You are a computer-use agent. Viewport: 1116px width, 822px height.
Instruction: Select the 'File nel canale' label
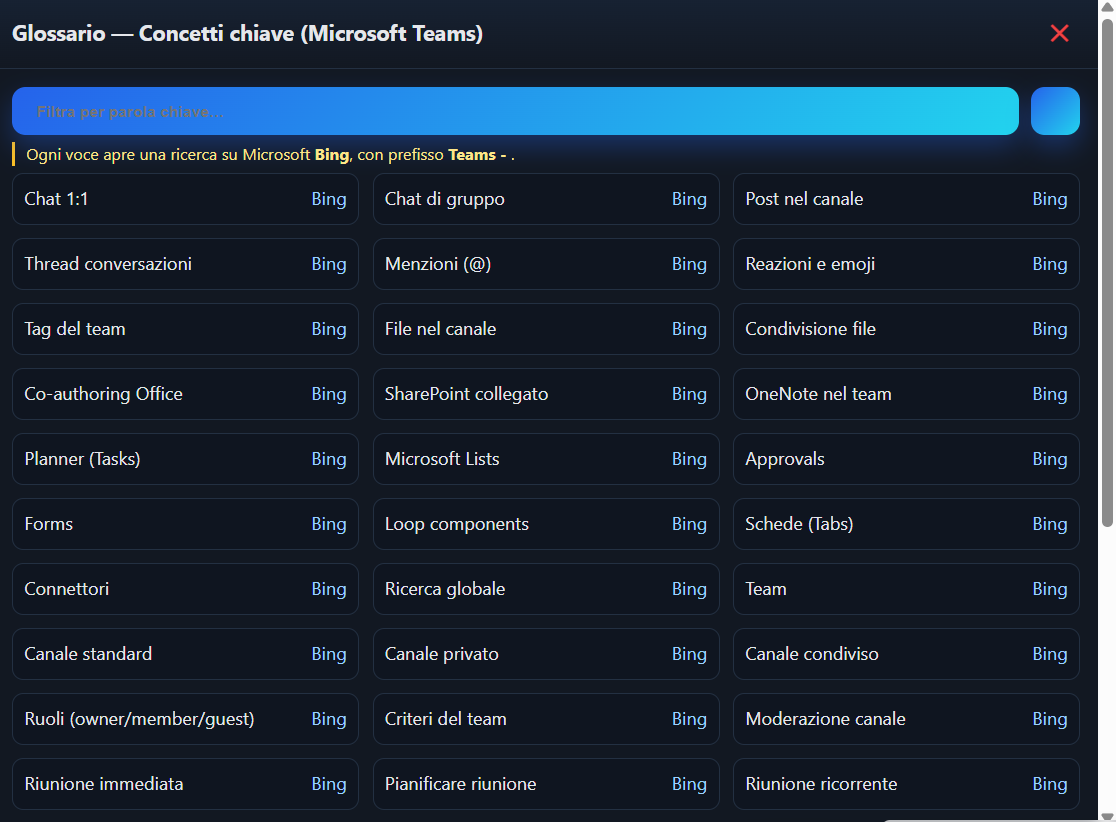point(441,329)
